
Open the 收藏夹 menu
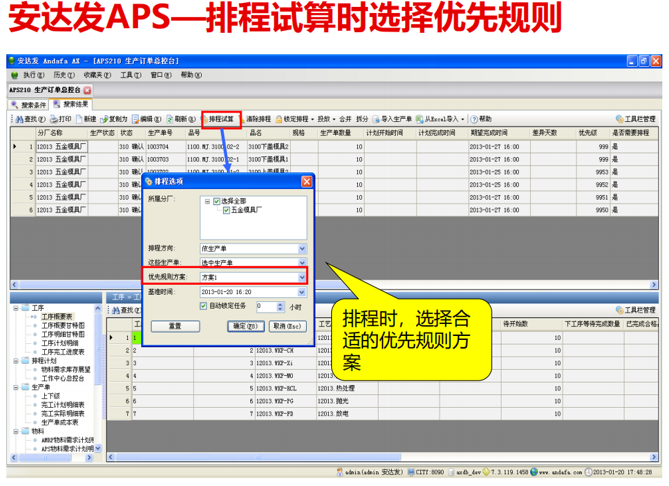click(x=97, y=75)
